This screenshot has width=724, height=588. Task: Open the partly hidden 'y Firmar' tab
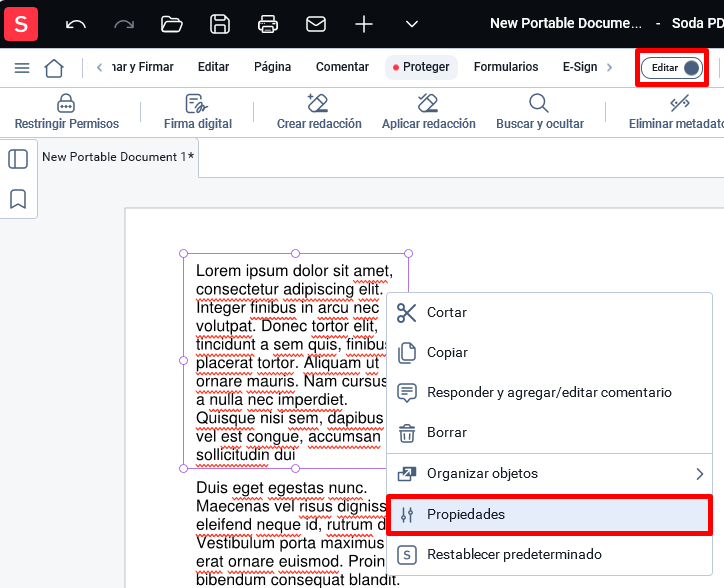143,67
